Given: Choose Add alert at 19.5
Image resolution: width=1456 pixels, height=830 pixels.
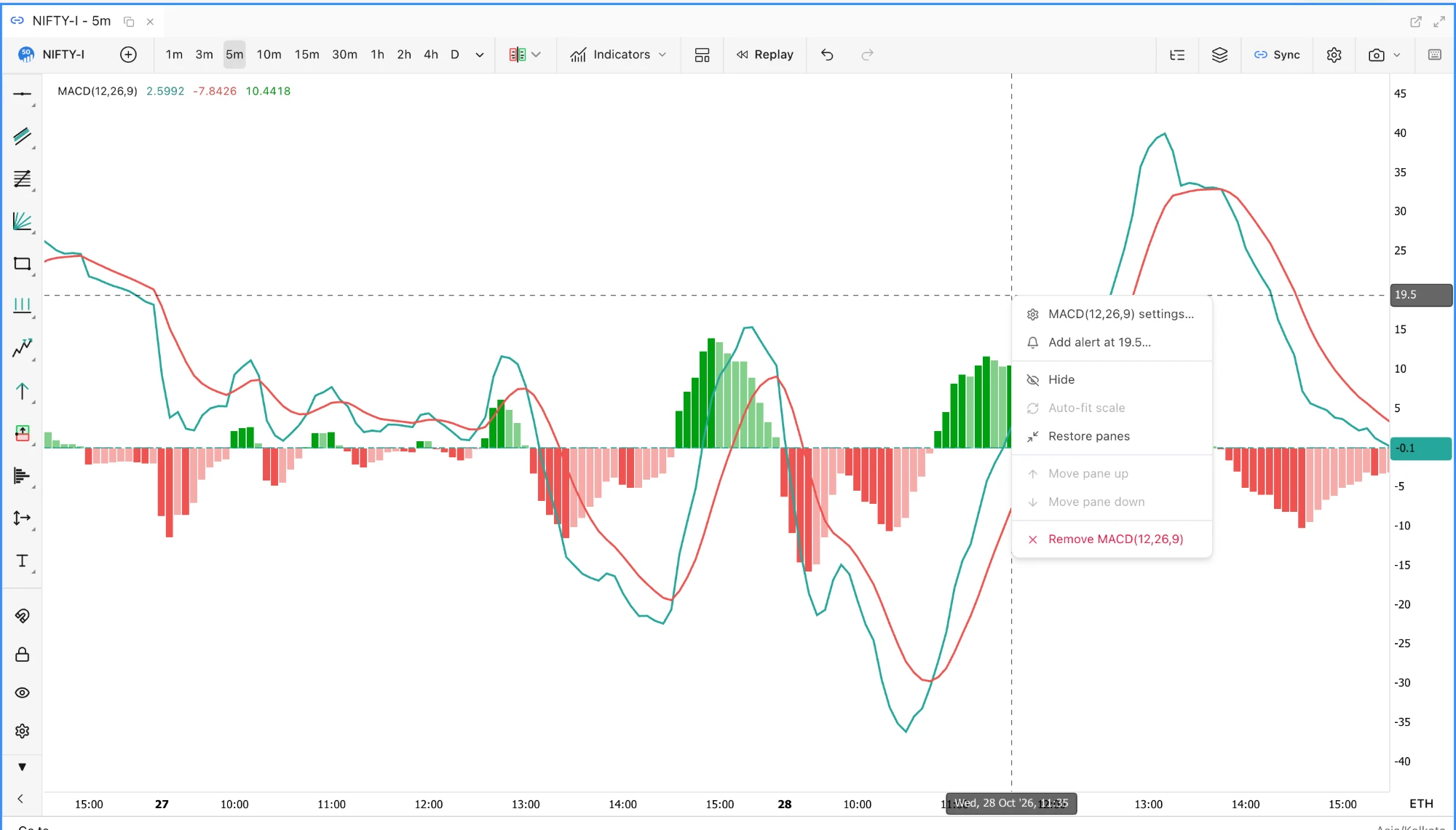Looking at the screenshot, I should (1112, 342).
